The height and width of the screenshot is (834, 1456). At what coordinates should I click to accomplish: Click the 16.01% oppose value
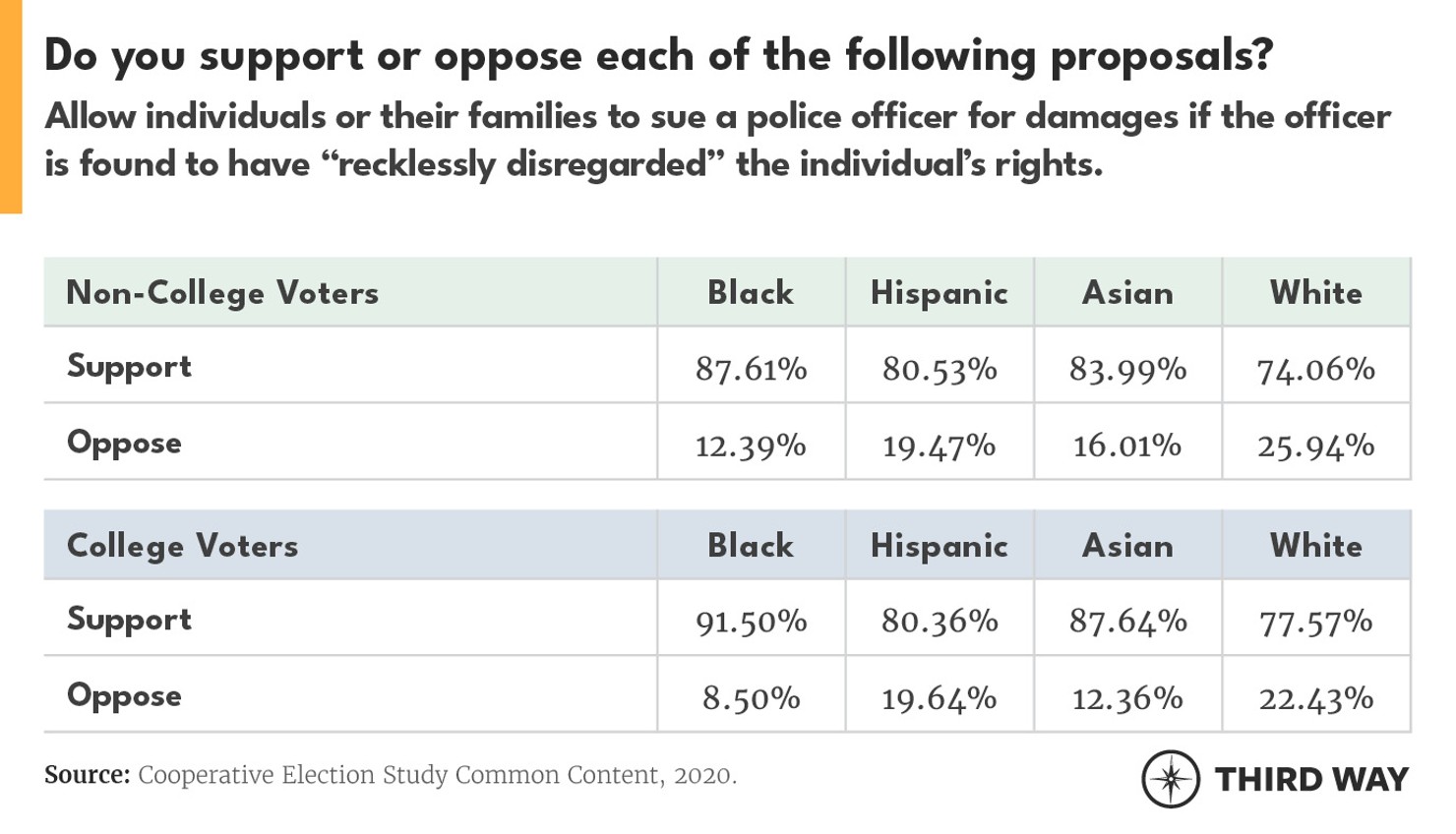[1127, 446]
